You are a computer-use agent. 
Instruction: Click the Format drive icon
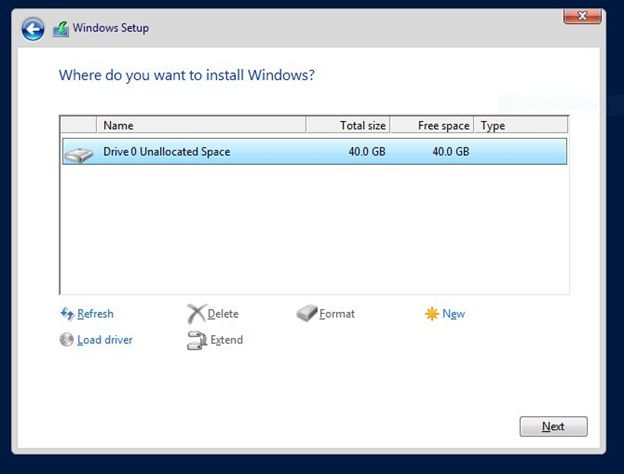tap(307, 313)
